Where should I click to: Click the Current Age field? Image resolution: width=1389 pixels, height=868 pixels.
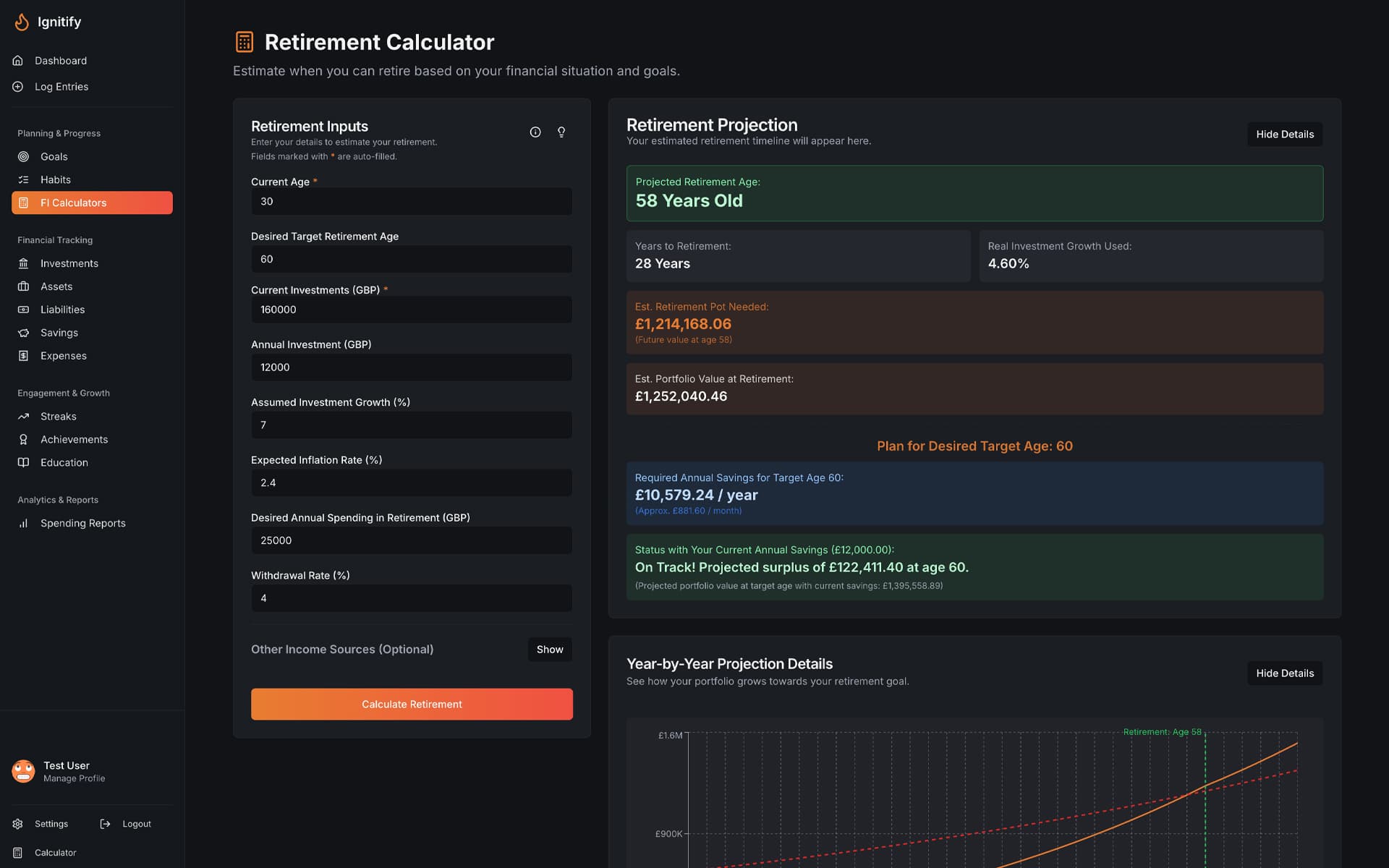tap(412, 201)
